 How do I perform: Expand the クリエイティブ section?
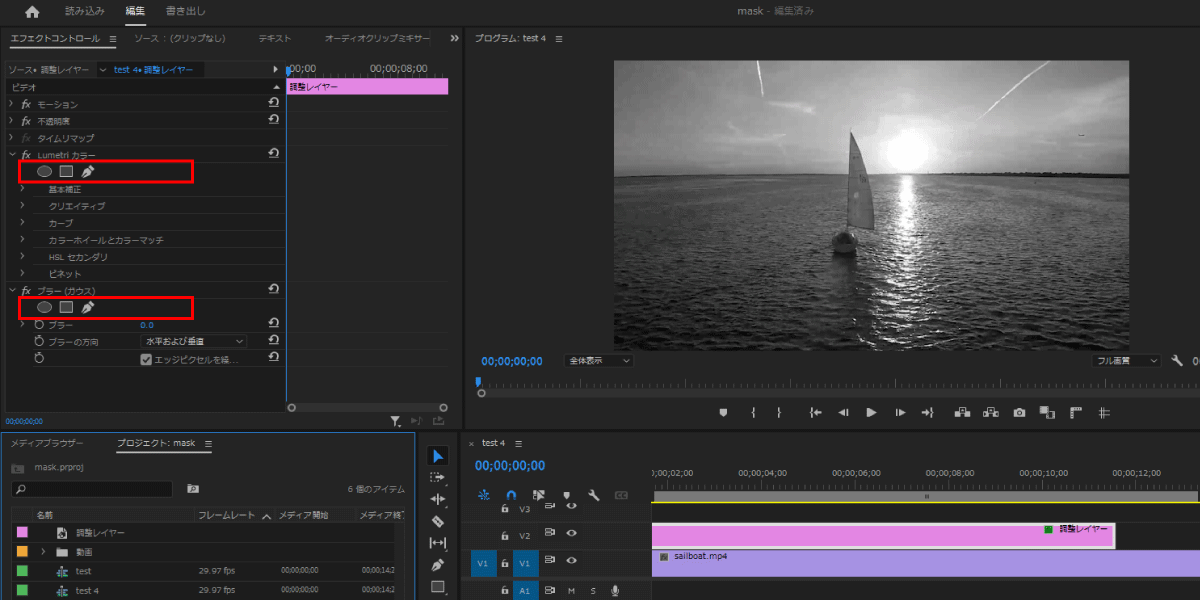(x=22, y=206)
